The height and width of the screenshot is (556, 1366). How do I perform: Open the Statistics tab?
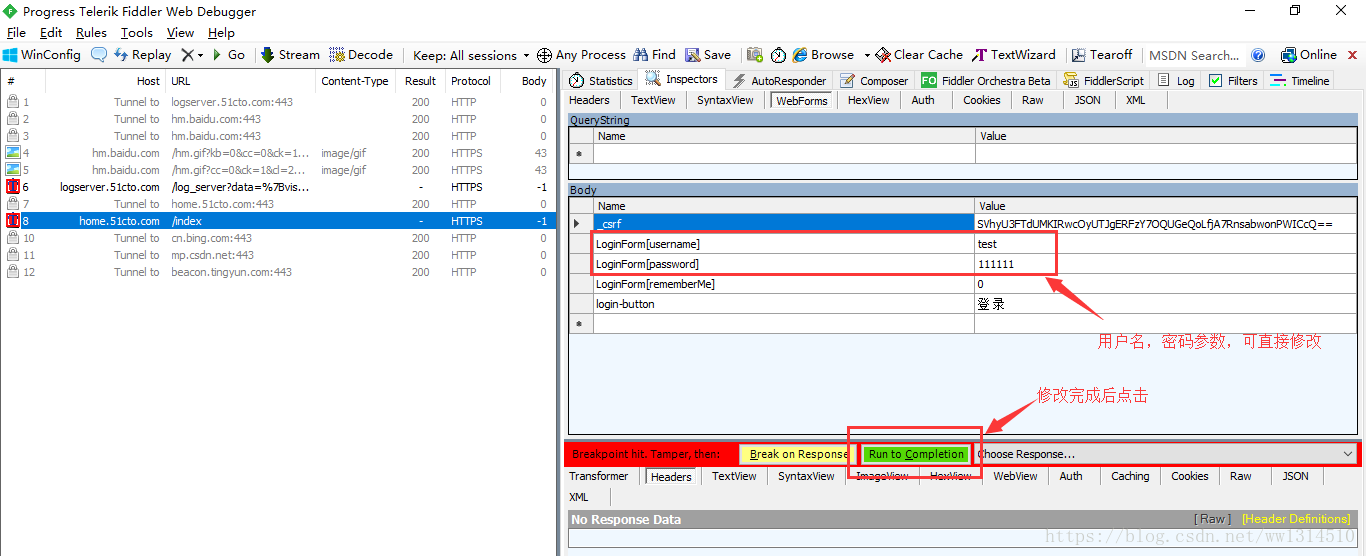(600, 81)
